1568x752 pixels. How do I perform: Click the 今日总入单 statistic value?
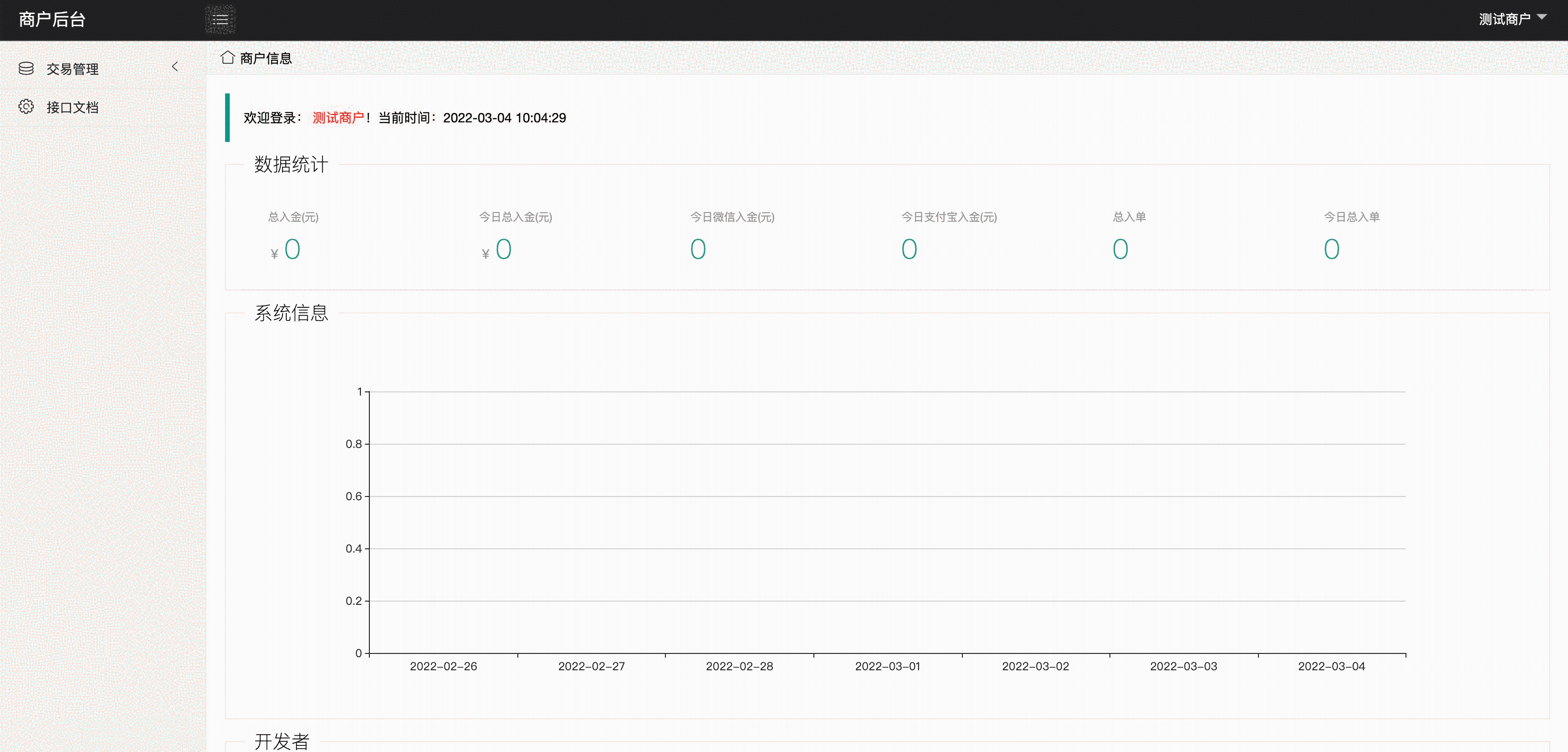click(x=1331, y=249)
